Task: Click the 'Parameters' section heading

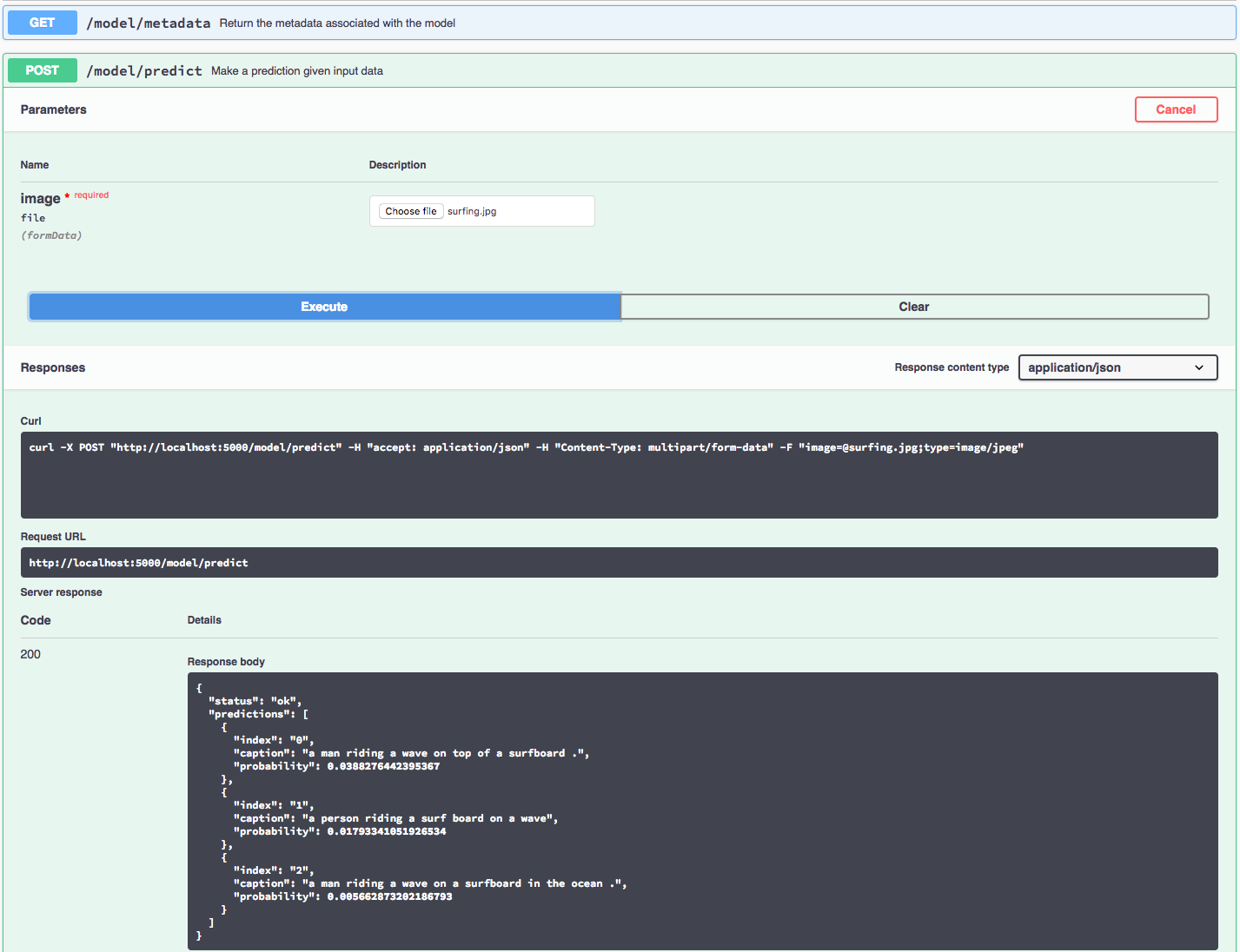Action: click(53, 109)
